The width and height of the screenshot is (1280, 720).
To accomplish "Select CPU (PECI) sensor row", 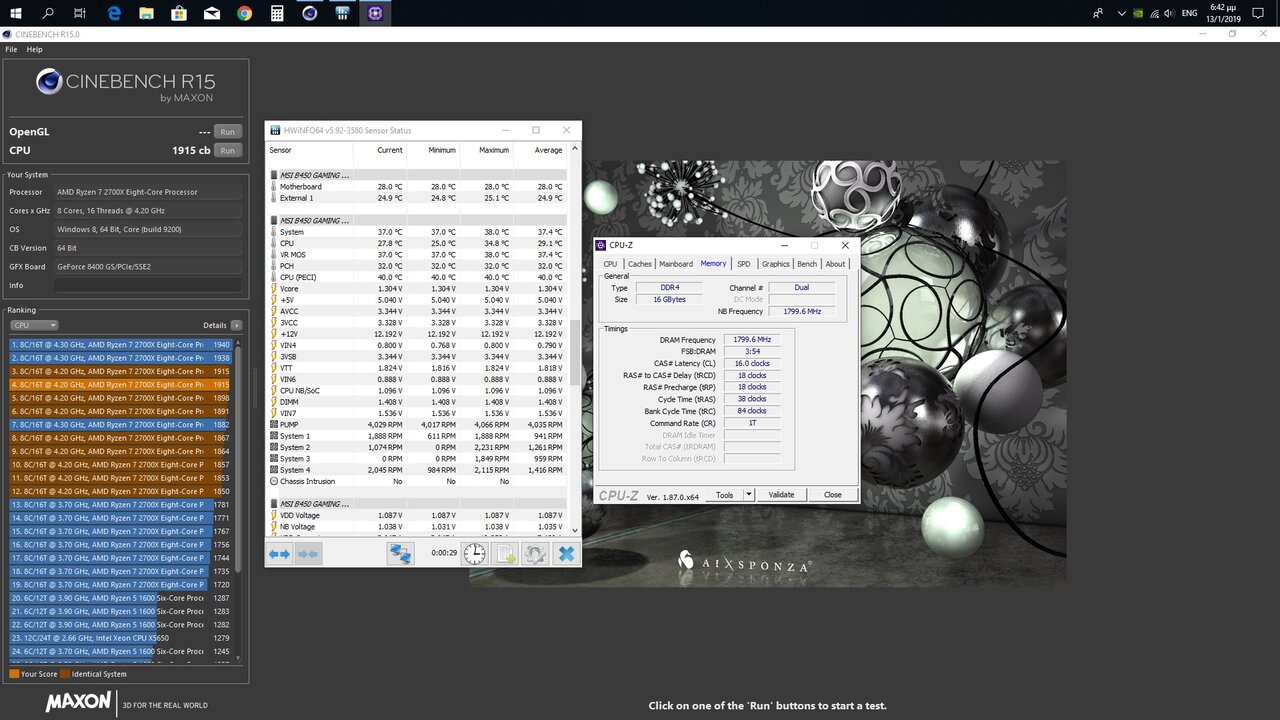I will tap(417, 277).
